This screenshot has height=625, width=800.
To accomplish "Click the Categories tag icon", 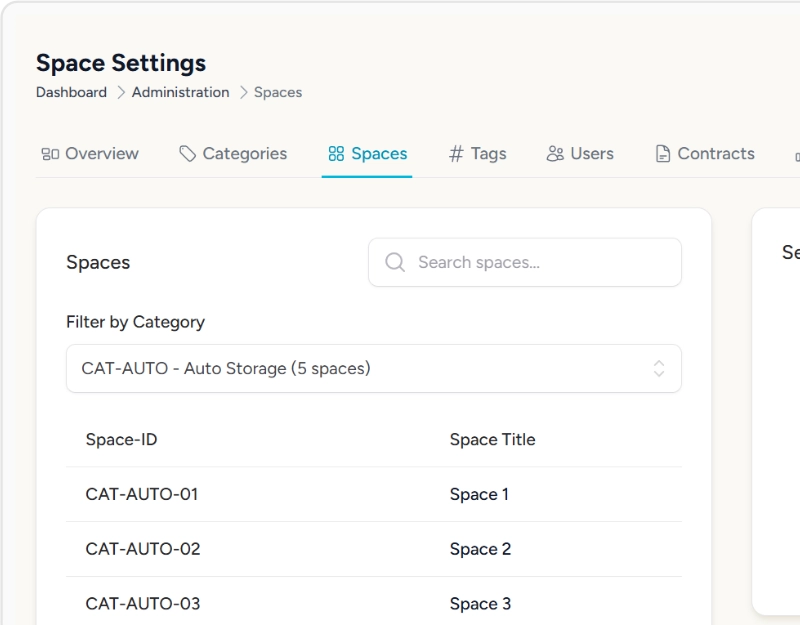I will pos(188,154).
